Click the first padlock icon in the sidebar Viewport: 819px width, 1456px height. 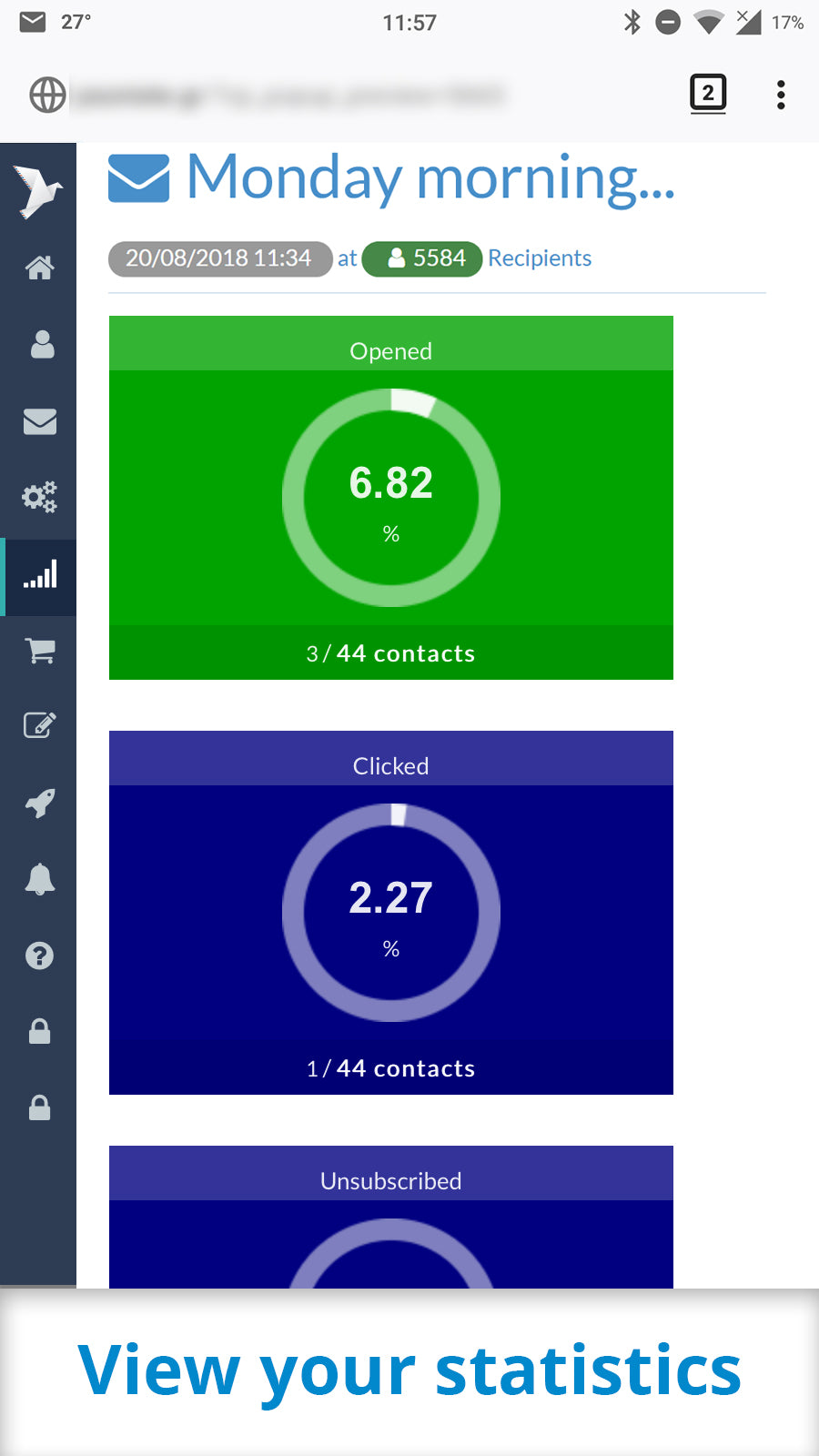pyautogui.click(x=39, y=1031)
